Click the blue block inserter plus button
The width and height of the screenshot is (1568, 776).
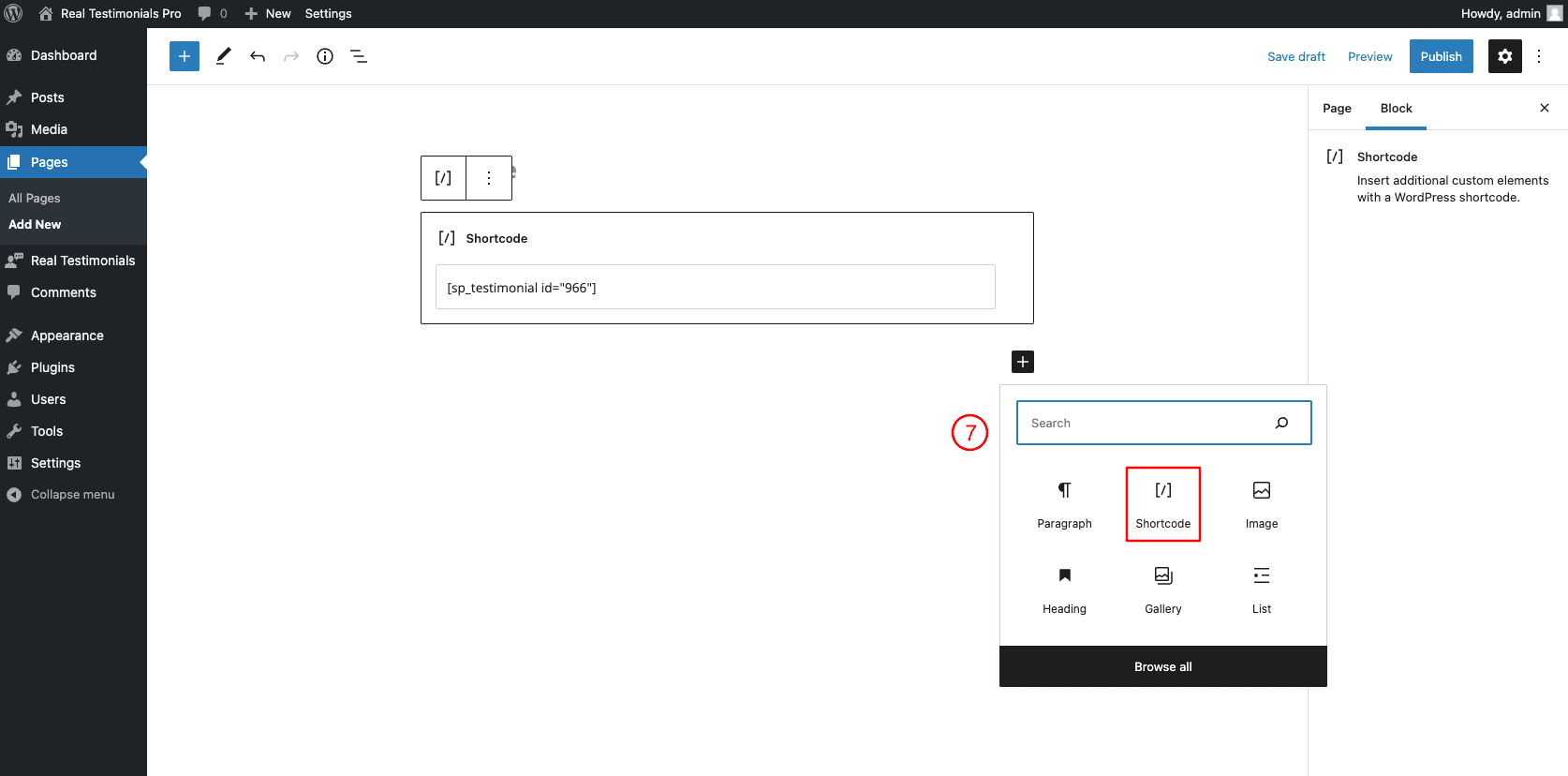[185, 56]
